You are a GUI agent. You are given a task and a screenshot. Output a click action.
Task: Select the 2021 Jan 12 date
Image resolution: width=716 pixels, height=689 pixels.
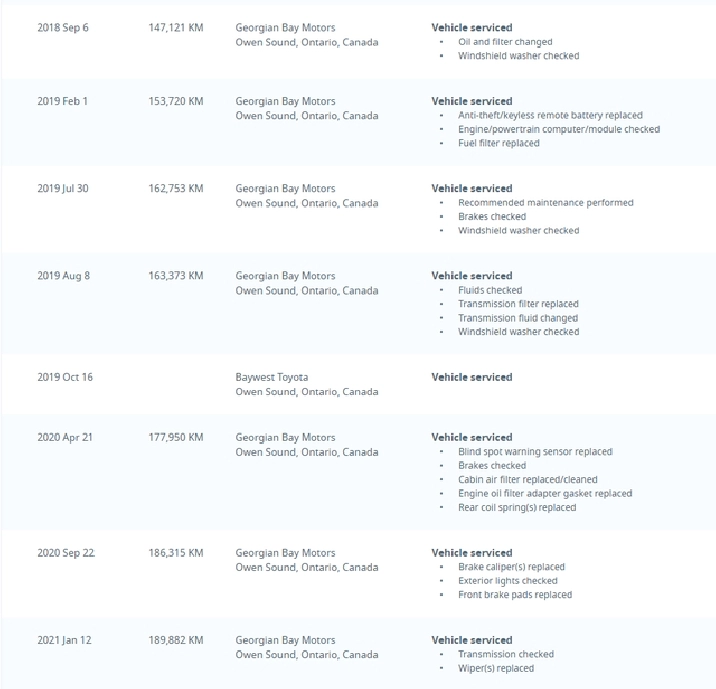[x=64, y=640]
